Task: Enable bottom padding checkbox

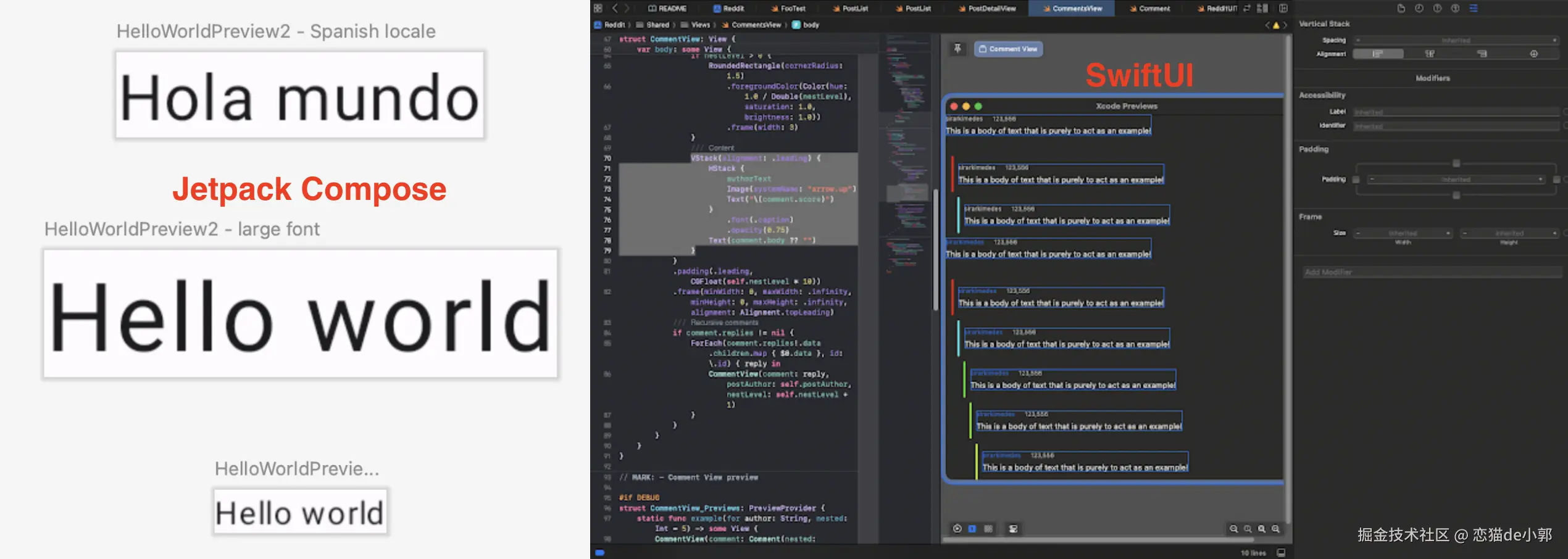Action: (x=1456, y=195)
